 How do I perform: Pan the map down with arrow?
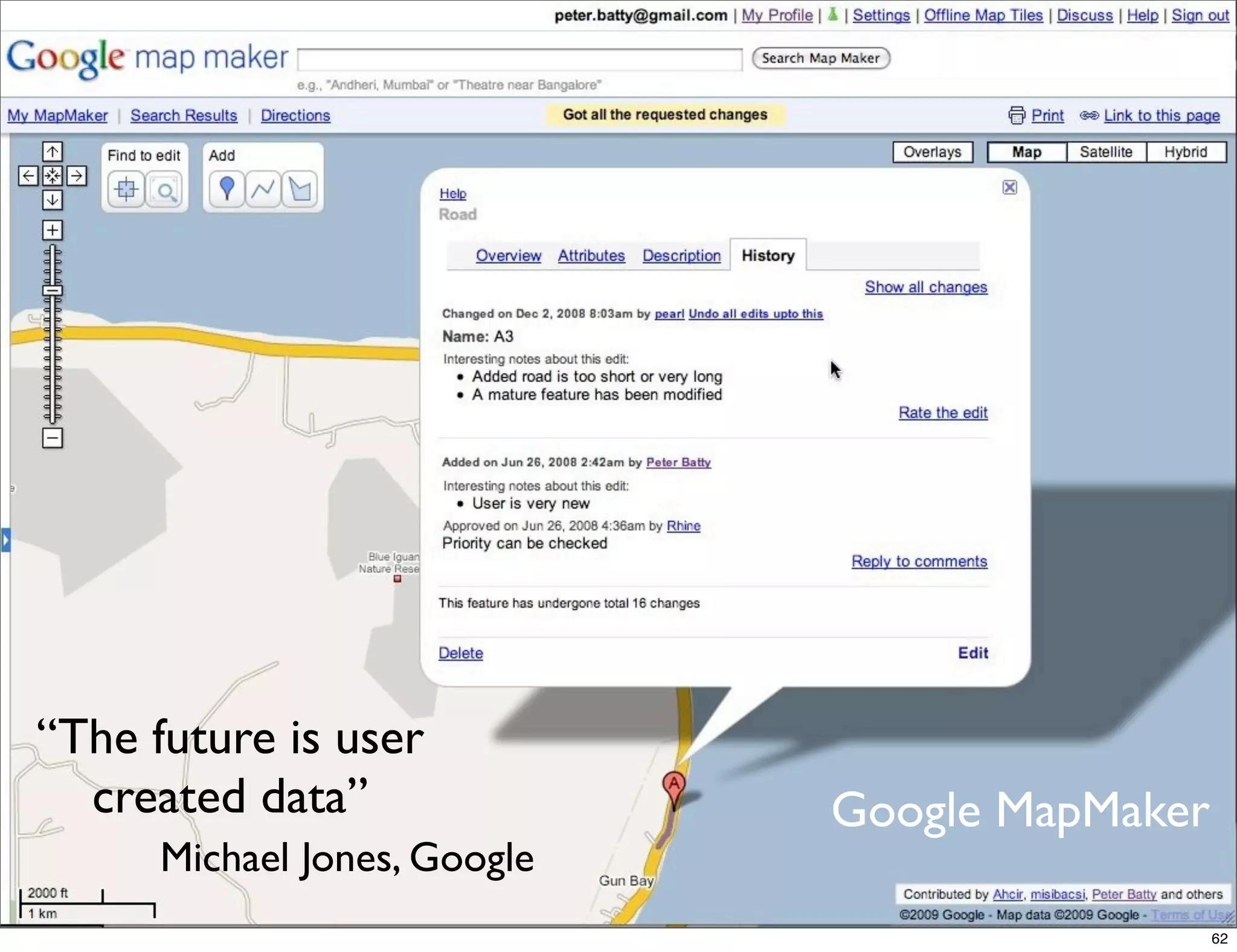pyautogui.click(x=53, y=199)
